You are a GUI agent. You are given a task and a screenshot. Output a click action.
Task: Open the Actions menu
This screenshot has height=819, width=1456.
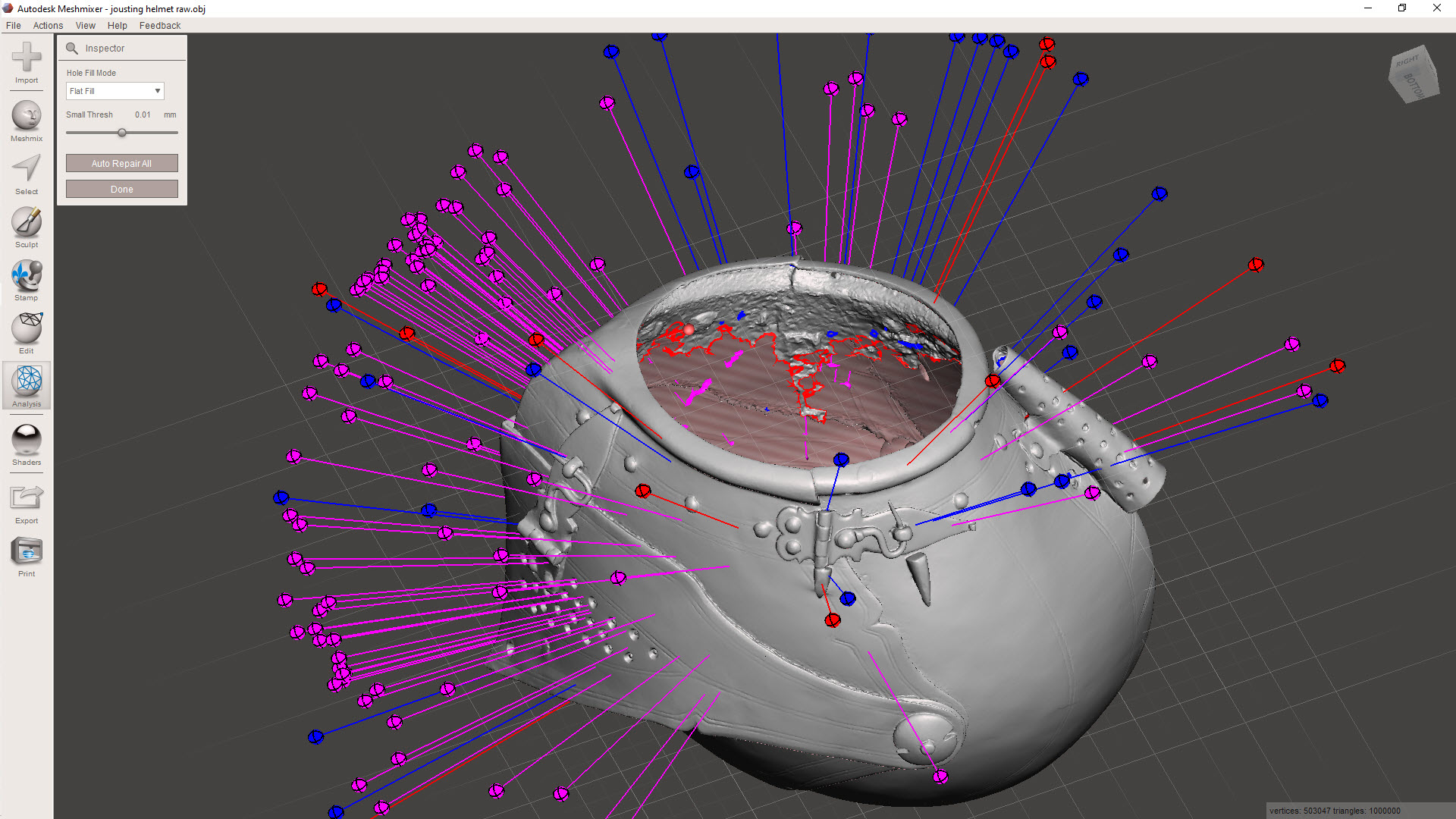click(48, 25)
